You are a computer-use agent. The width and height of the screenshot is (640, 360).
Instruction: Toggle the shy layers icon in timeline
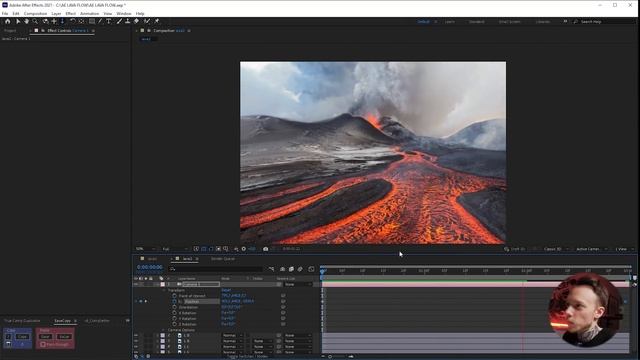point(282,269)
